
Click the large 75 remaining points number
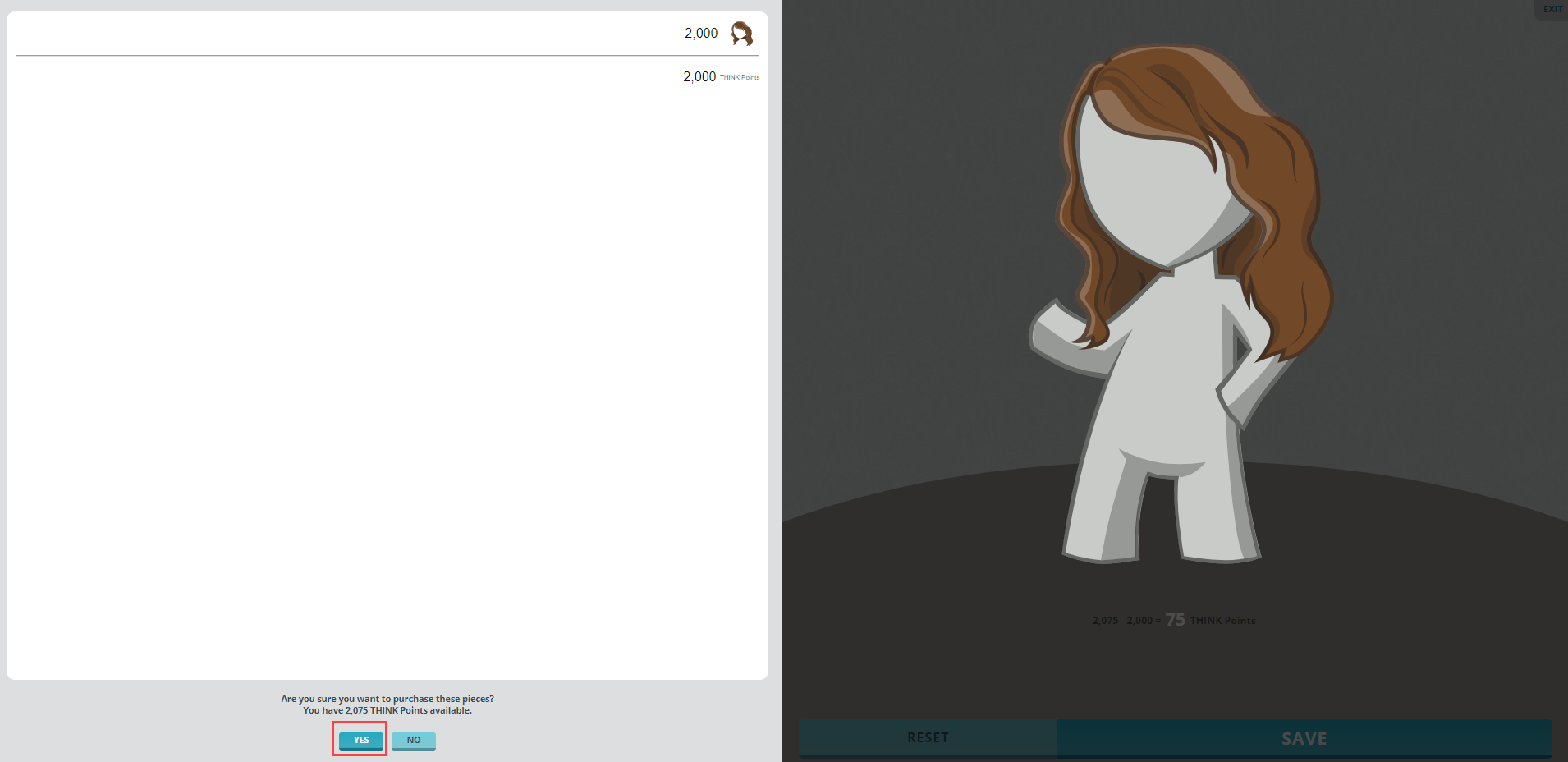(x=1176, y=620)
